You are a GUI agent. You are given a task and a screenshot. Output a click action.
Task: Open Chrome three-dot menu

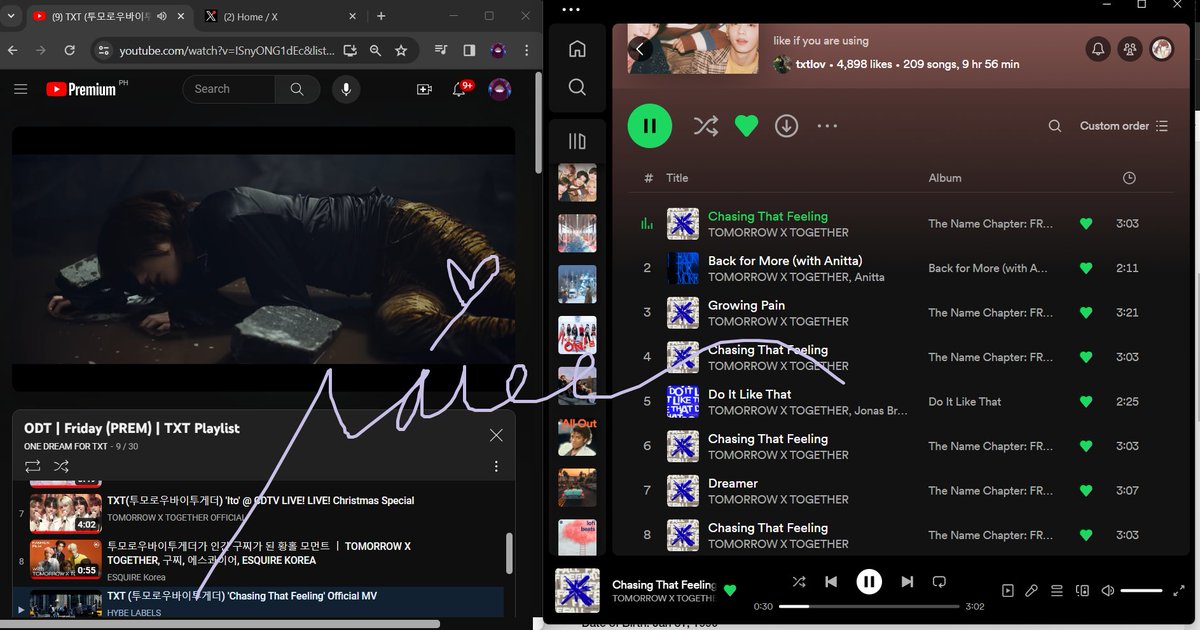tap(527, 50)
